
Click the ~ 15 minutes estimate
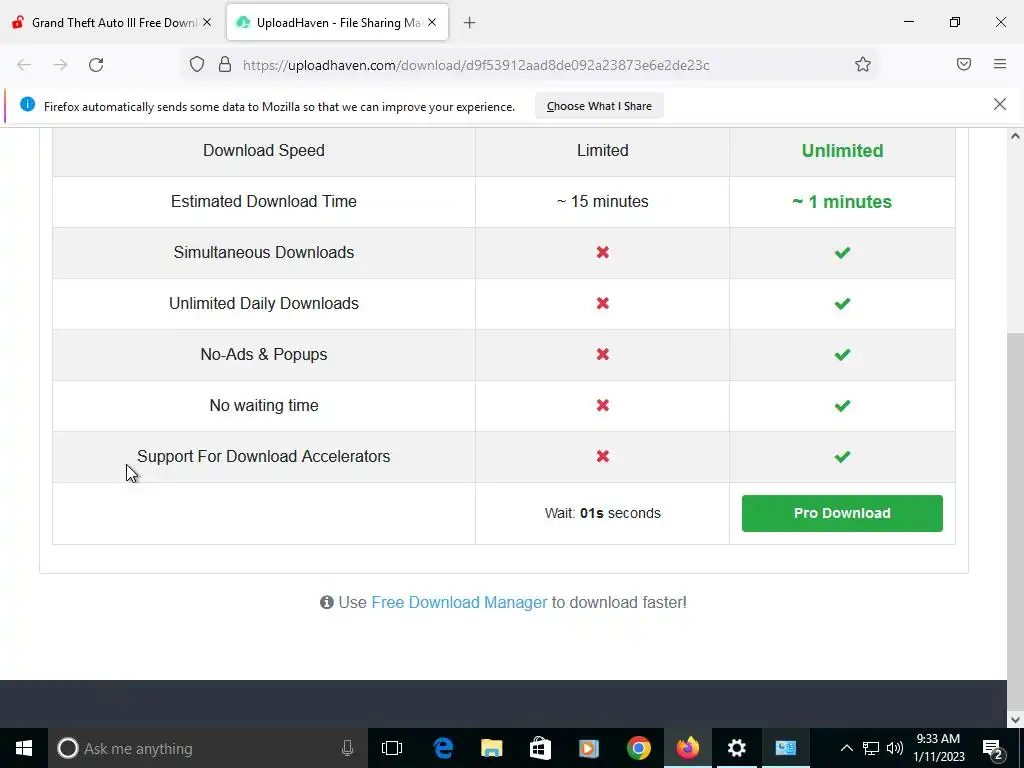602,201
